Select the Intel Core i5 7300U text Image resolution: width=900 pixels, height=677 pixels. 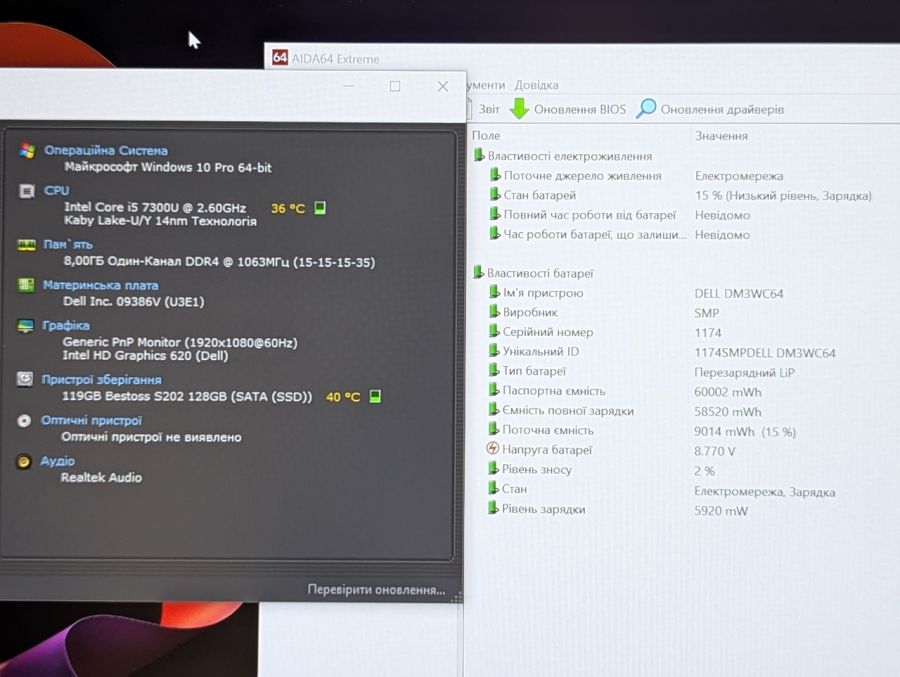[x=155, y=207]
